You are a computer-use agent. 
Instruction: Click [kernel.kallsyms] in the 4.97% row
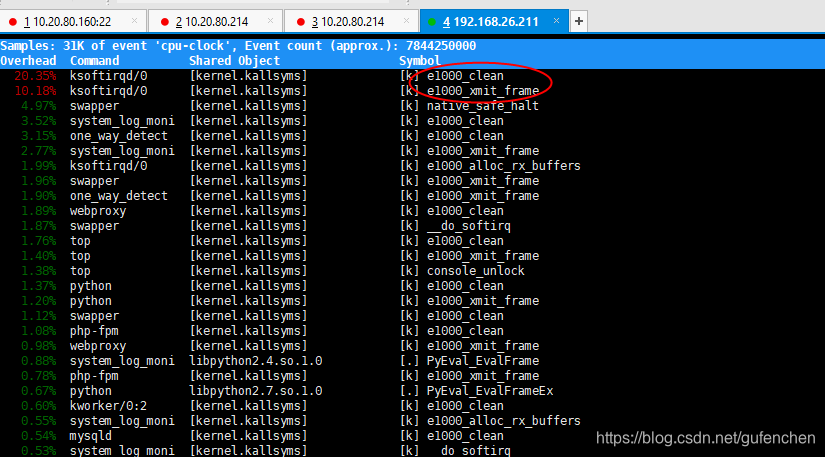point(248,106)
